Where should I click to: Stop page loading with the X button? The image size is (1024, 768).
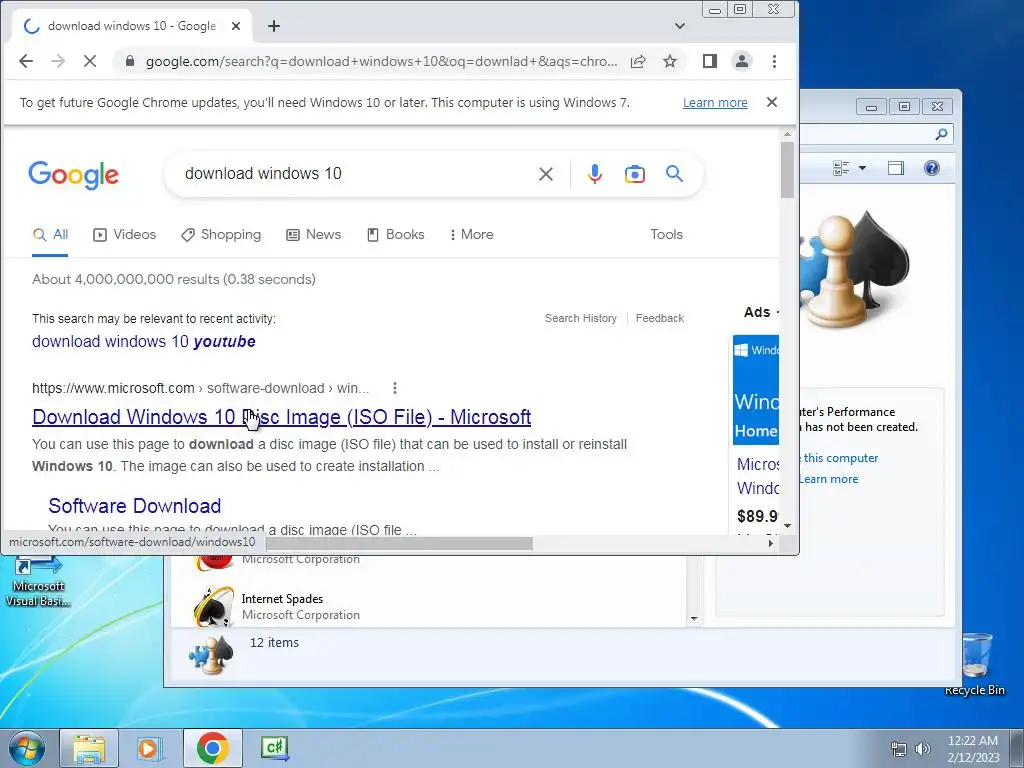90,61
